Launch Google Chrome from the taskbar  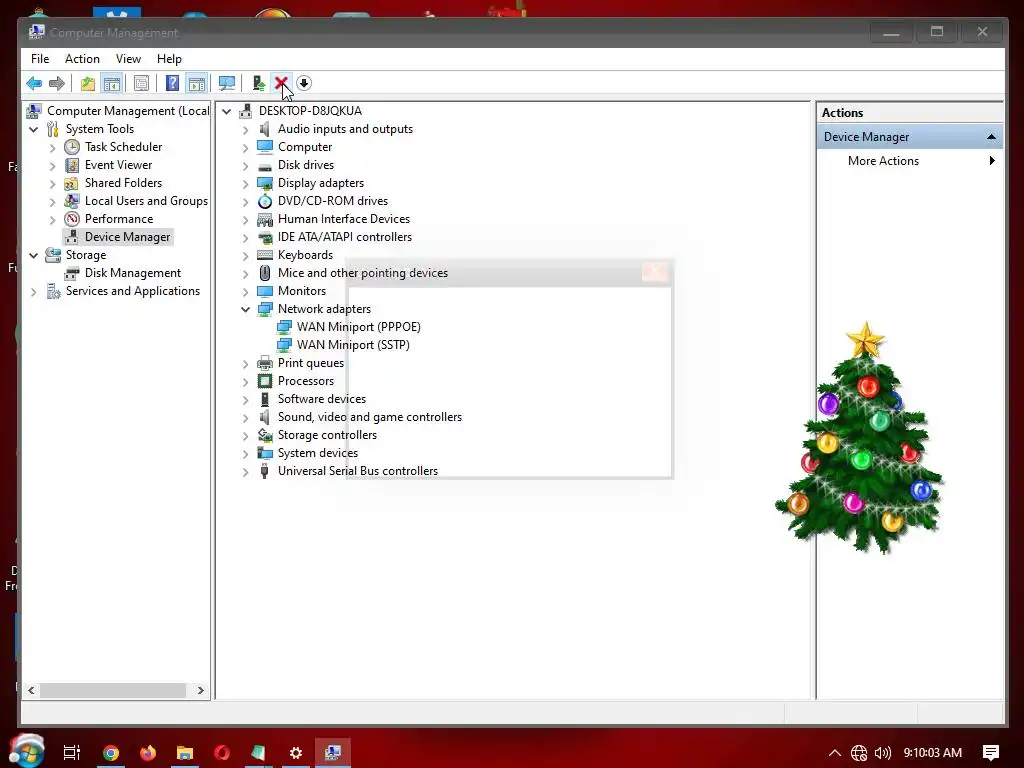click(x=110, y=752)
